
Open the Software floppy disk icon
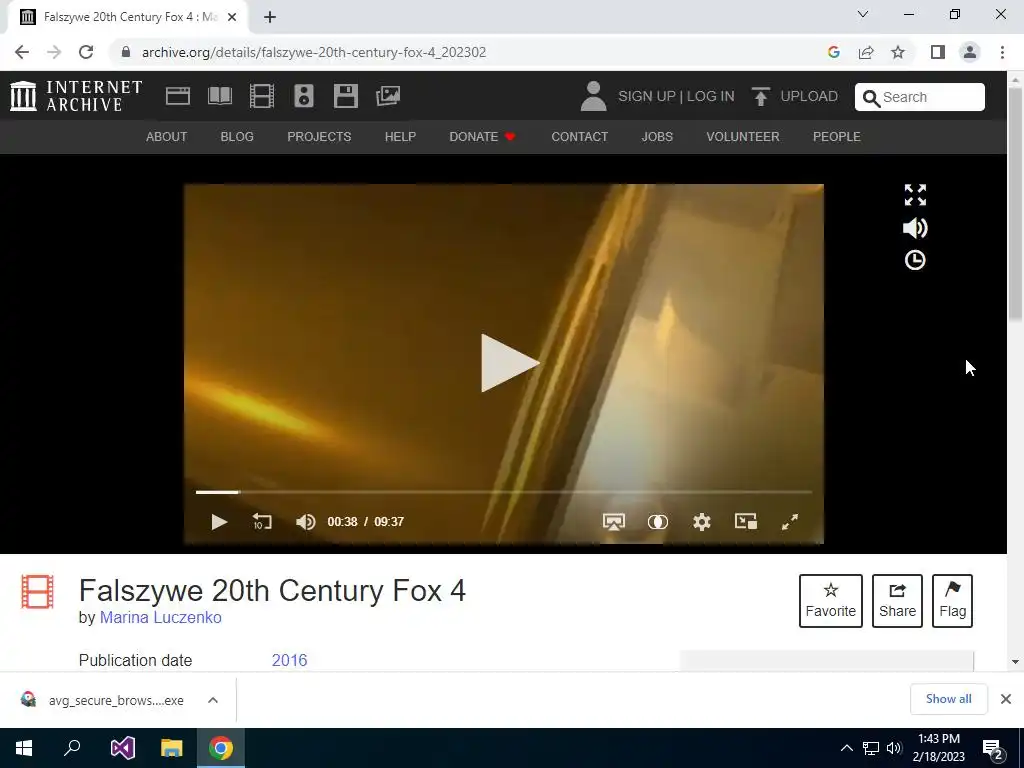point(345,96)
